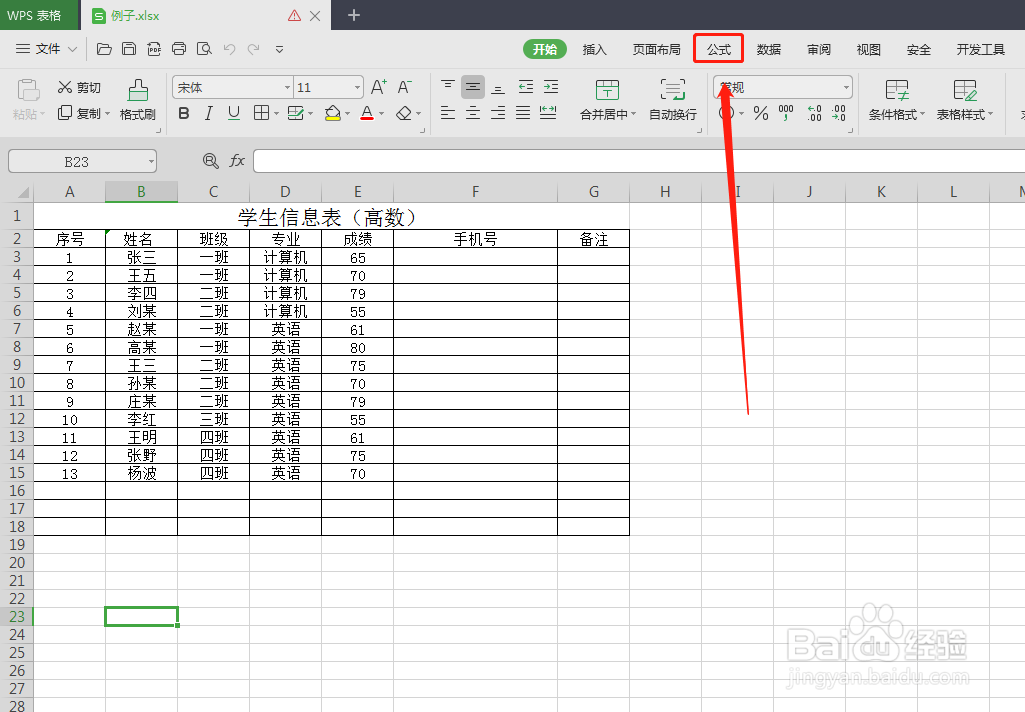Screen dimensions: 1025x712
Task: Switch to the Insert (插入) tab
Action: (x=594, y=49)
